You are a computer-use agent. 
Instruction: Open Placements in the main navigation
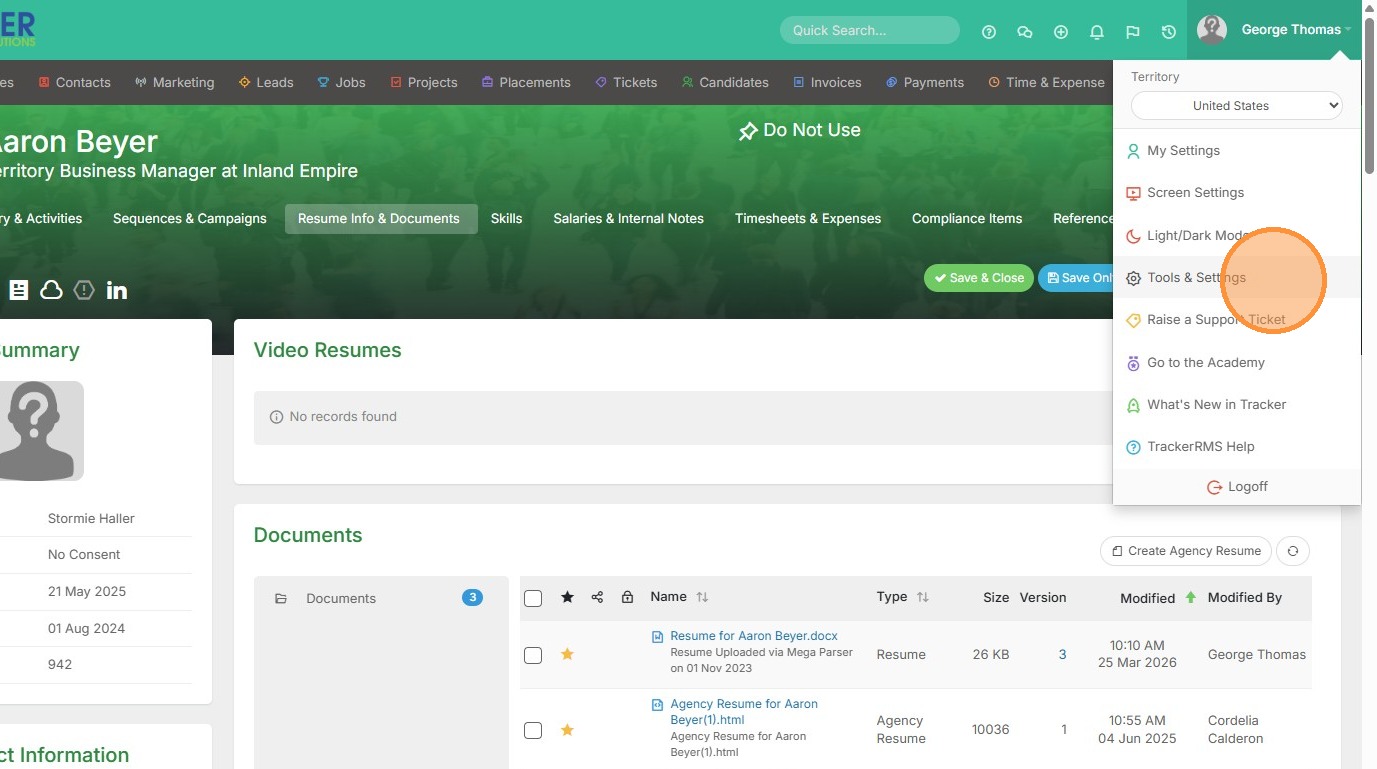click(x=526, y=83)
